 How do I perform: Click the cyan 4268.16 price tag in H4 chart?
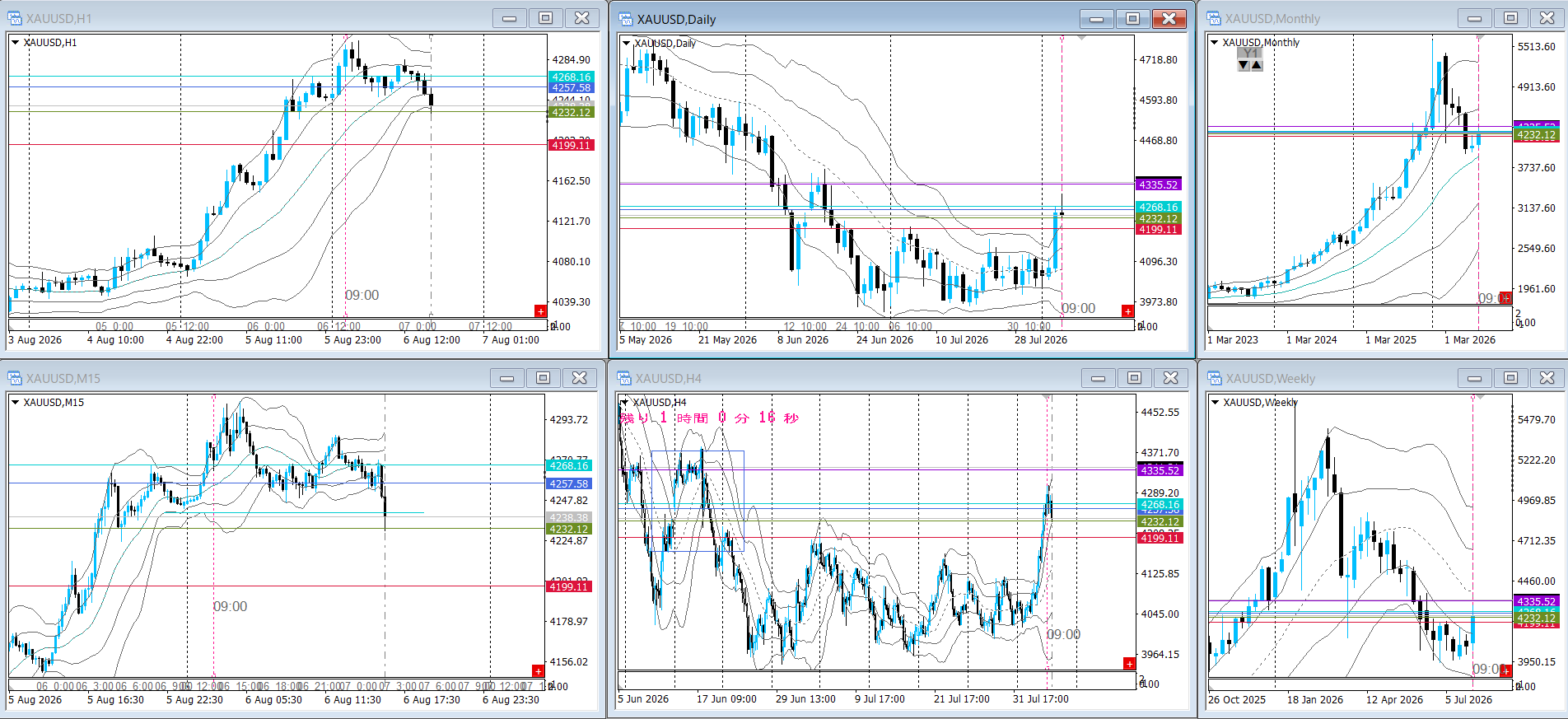[x=1160, y=505]
